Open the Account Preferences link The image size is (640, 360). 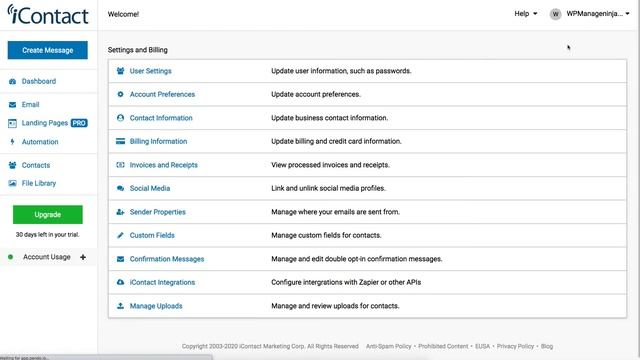pyautogui.click(x=162, y=94)
